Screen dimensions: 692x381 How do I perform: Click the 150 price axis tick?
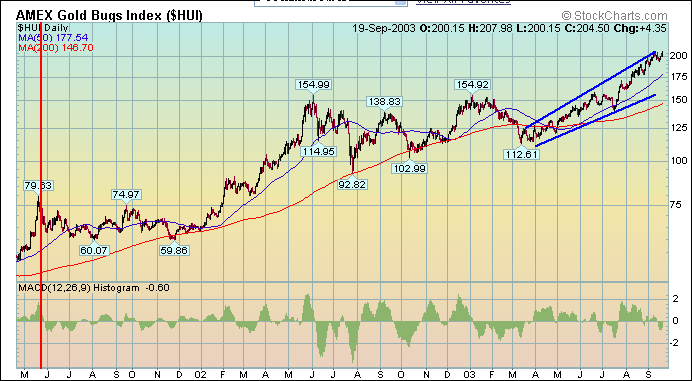click(x=680, y=100)
